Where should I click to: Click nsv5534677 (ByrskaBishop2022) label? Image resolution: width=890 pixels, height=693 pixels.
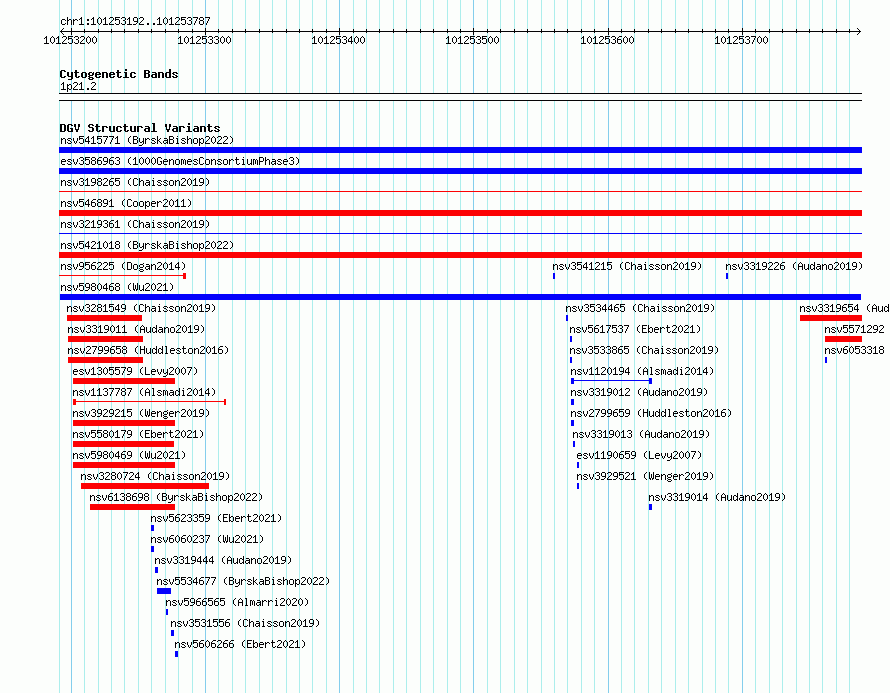pos(243,581)
